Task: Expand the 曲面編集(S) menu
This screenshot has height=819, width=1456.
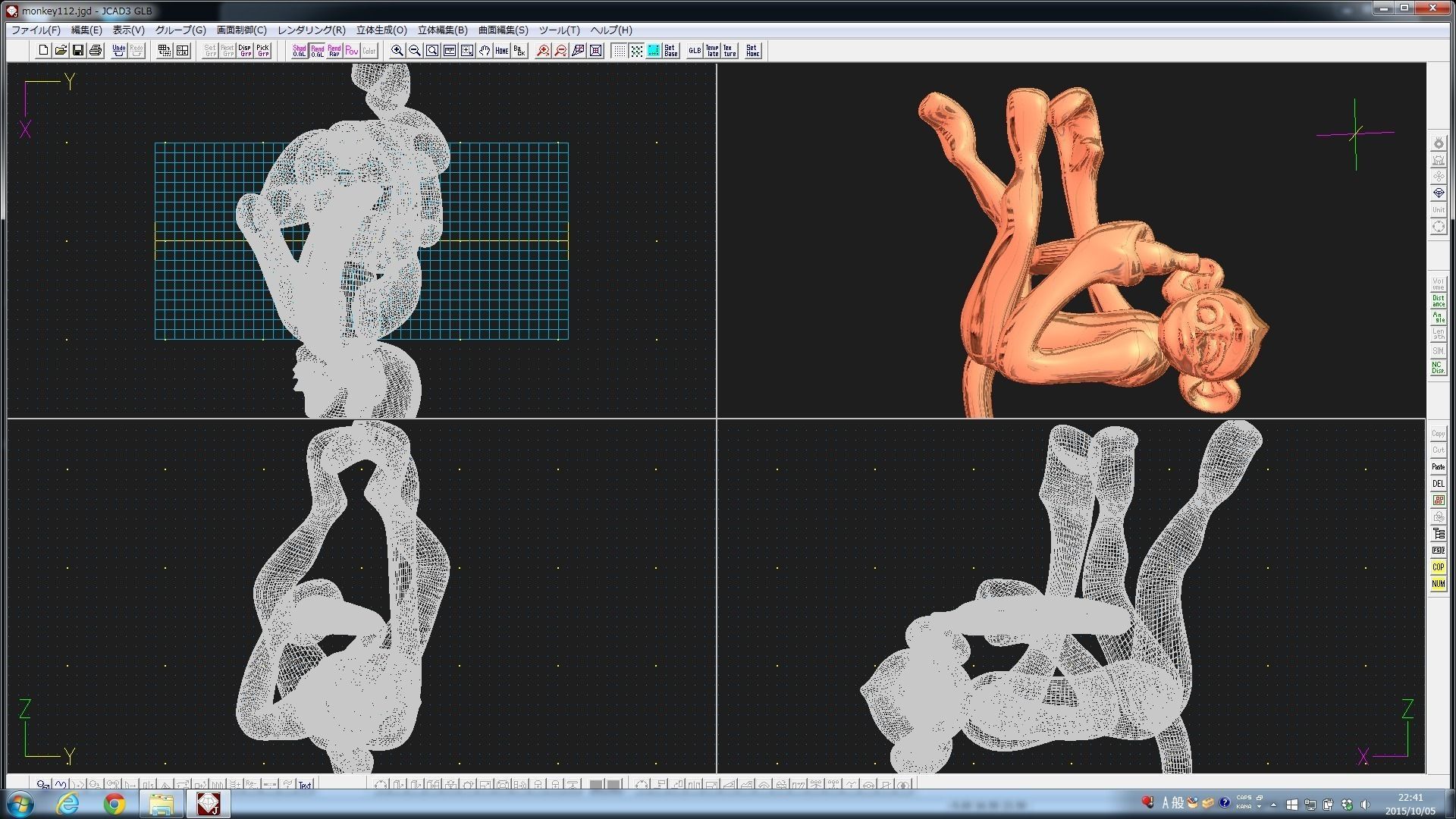Action: 503,30
